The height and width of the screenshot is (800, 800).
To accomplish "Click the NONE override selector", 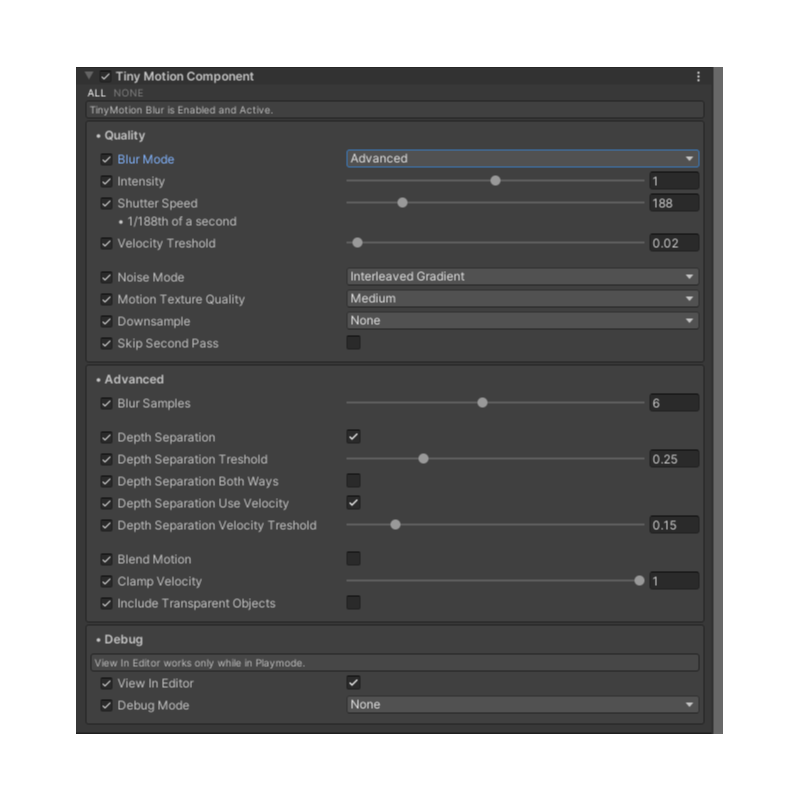I will pyautogui.click(x=128, y=93).
